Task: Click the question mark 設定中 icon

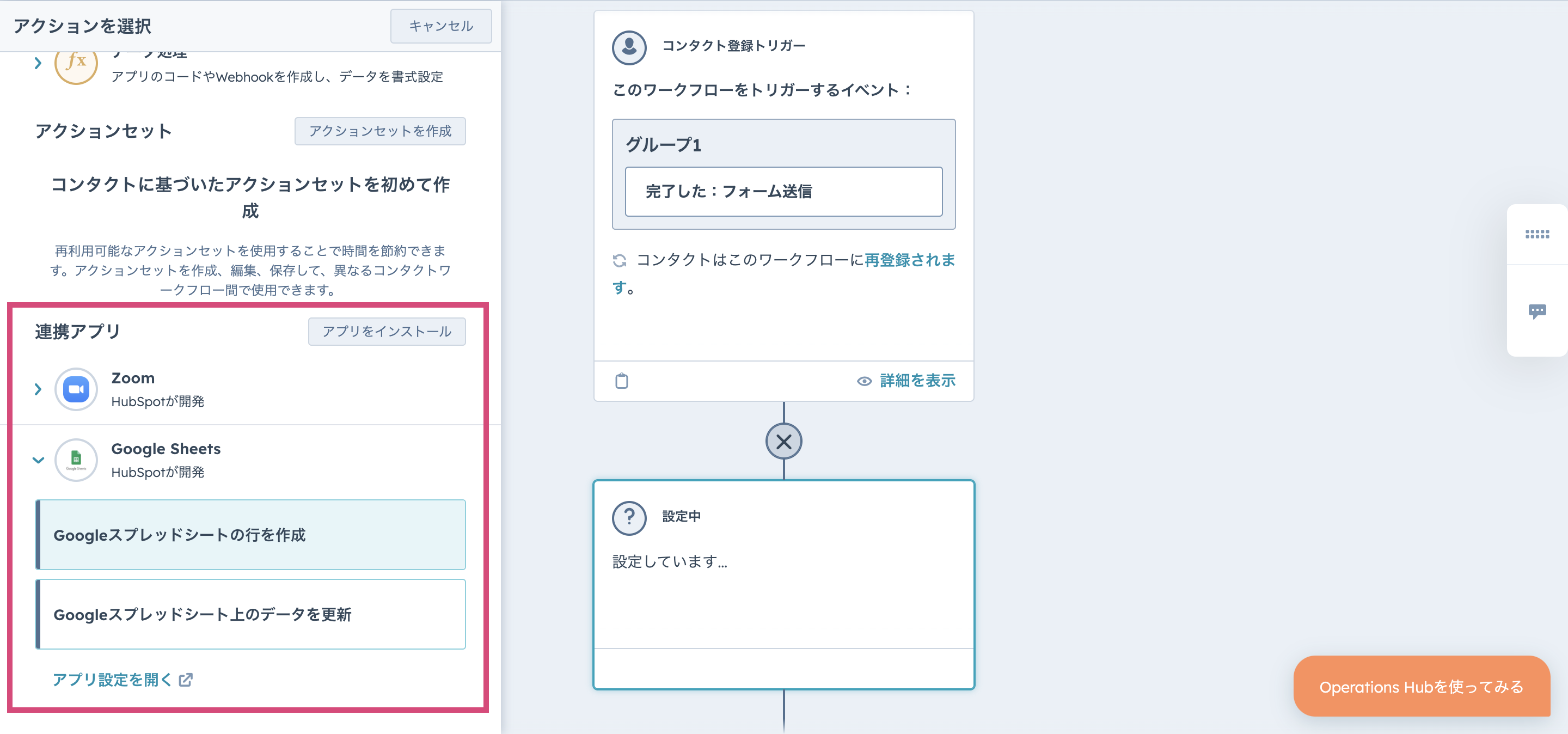Action: click(x=629, y=518)
